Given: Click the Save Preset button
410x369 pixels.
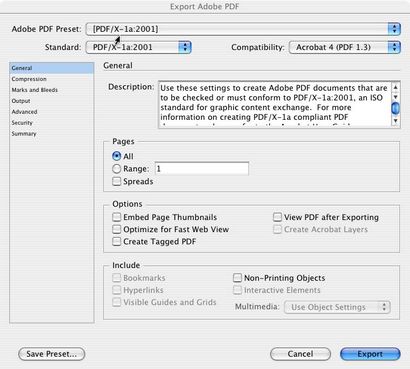Looking at the screenshot, I should 52,354.
